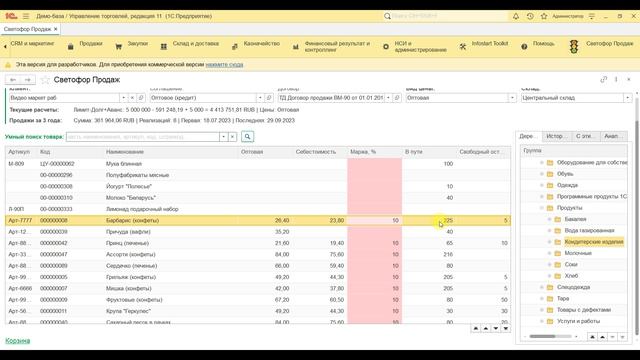
Task: Open the main hamburger menu
Action: (x=26, y=16)
